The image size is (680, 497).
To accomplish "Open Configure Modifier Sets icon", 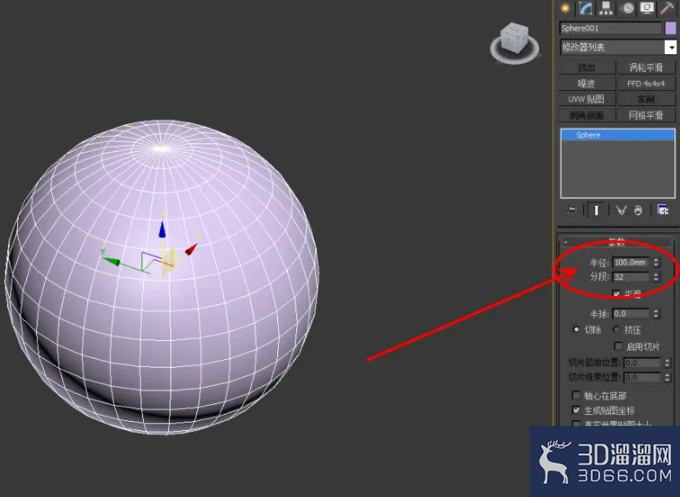I will point(663,210).
